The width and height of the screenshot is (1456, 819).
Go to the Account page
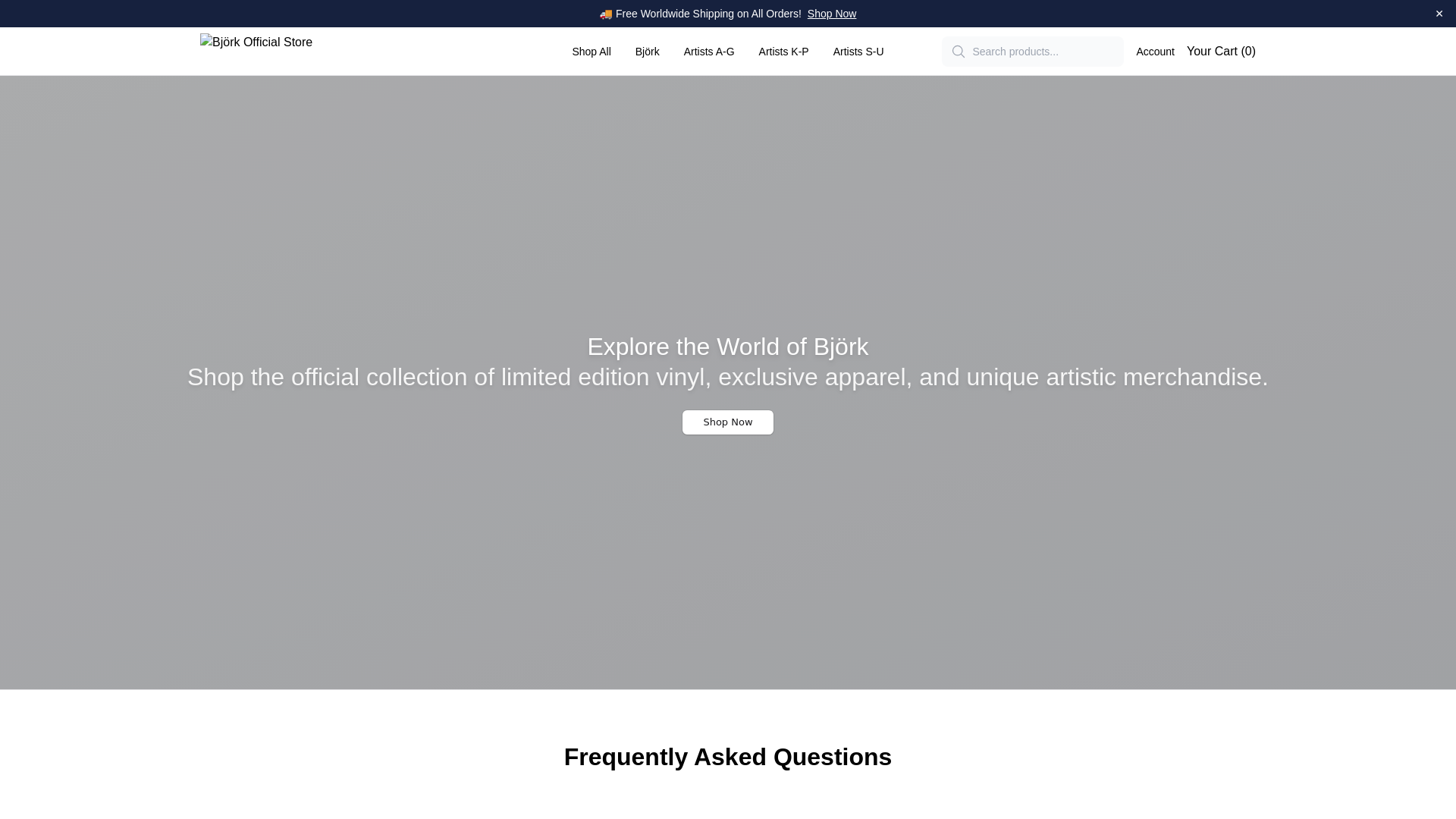click(x=1155, y=52)
